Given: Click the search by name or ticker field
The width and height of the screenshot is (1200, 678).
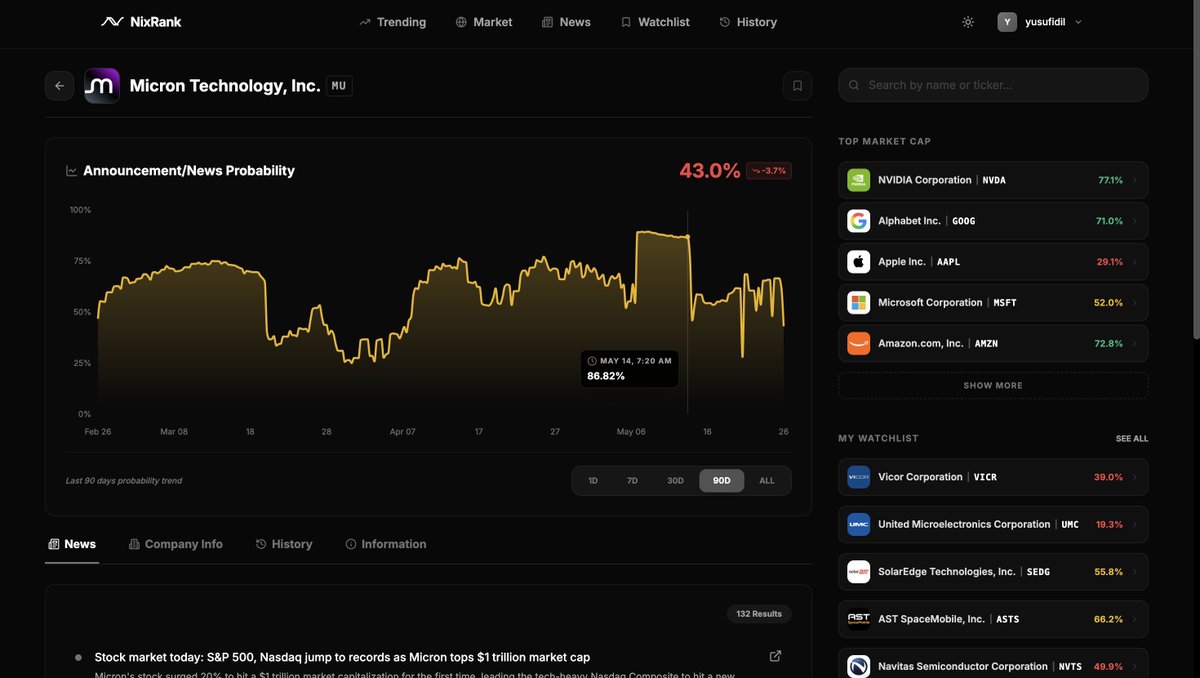Looking at the screenshot, I should click(x=993, y=85).
